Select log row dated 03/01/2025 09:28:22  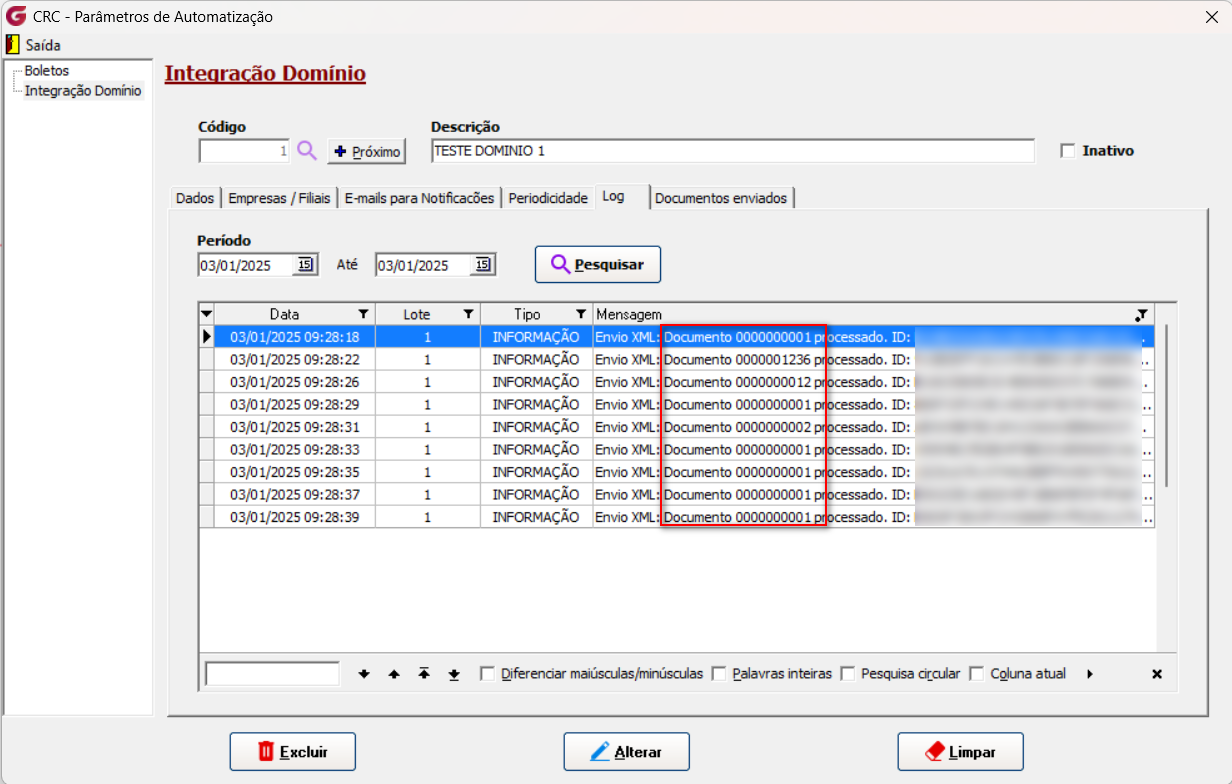click(x=677, y=359)
